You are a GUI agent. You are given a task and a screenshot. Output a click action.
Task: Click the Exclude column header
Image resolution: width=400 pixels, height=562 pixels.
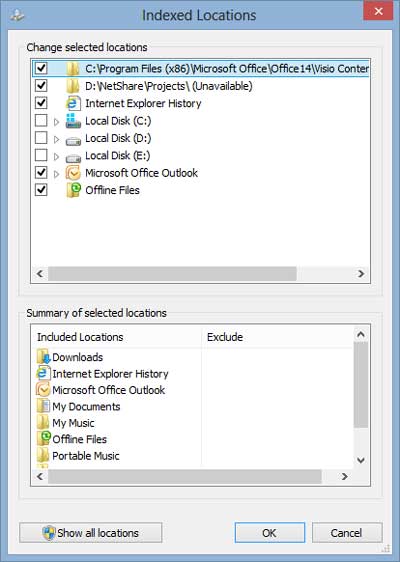point(278,337)
